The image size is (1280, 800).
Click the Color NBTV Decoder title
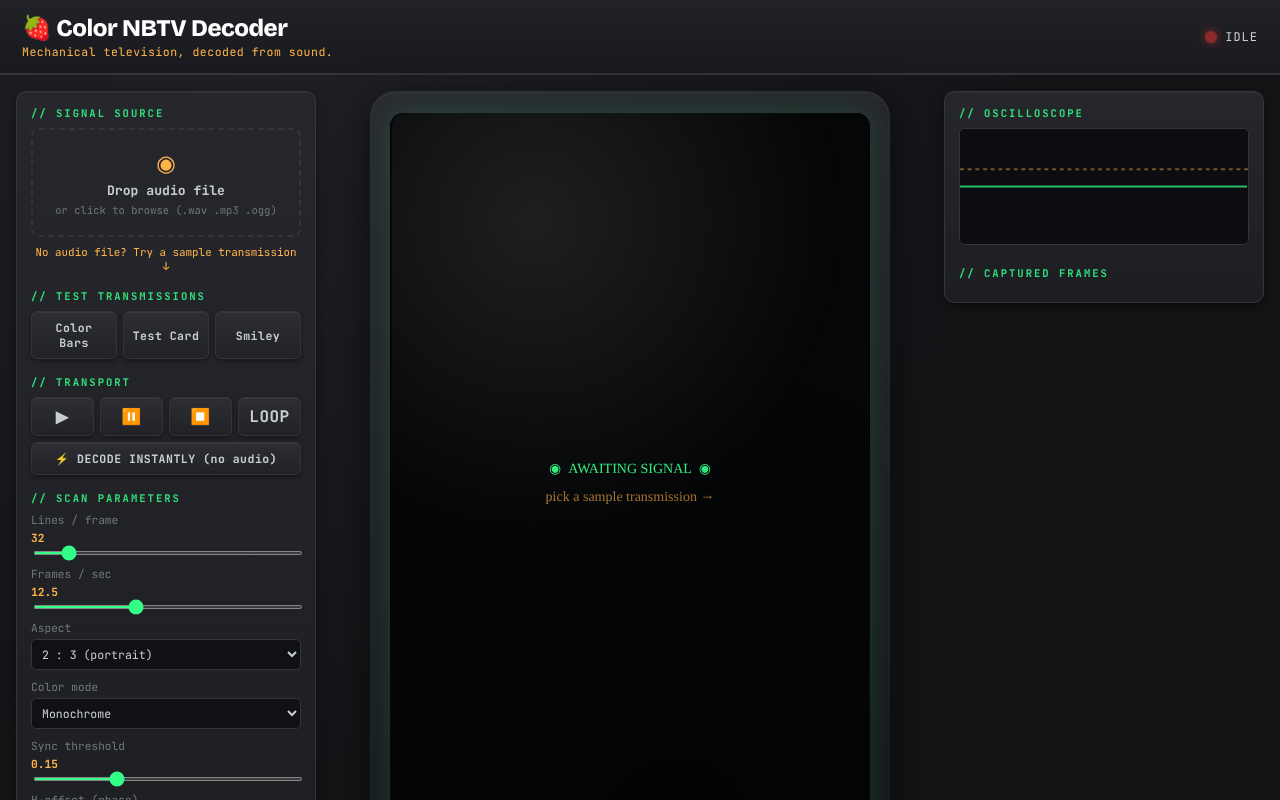click(172, 28)
